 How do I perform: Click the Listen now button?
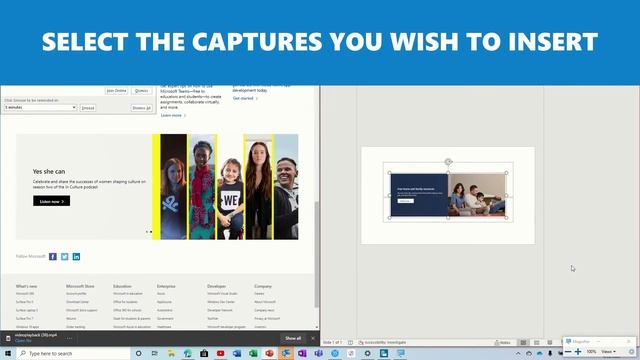pyautogui.click(x=51, y=201)
